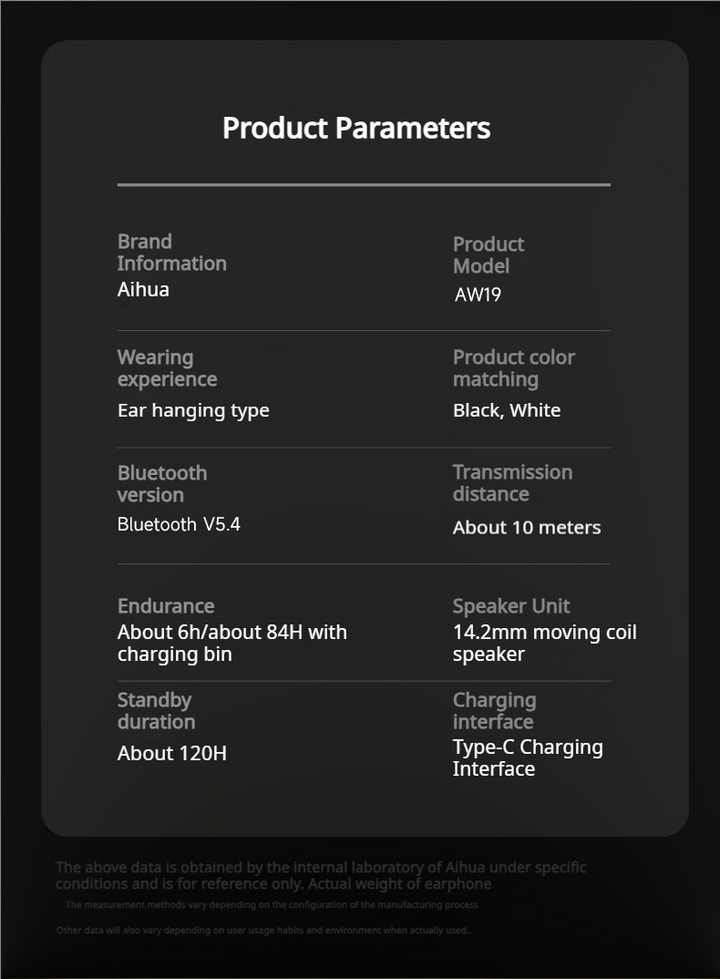The width and height of the screenshot is (720, 979).
Task: Click the Black, White color value
Action: [x=506, y=410]
